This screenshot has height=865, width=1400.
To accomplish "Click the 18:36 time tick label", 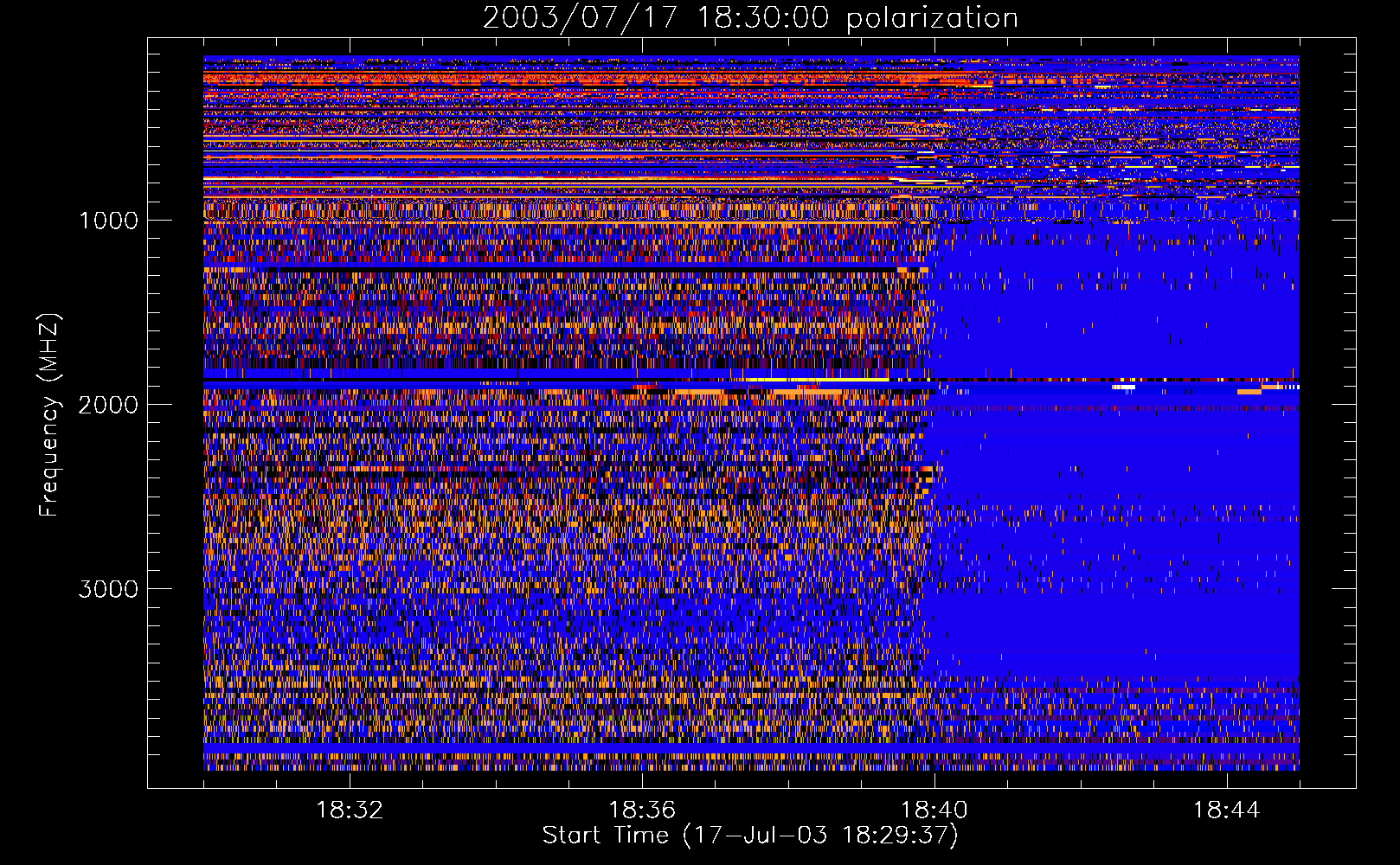I will pyautogui.click(x=642, y=811).
